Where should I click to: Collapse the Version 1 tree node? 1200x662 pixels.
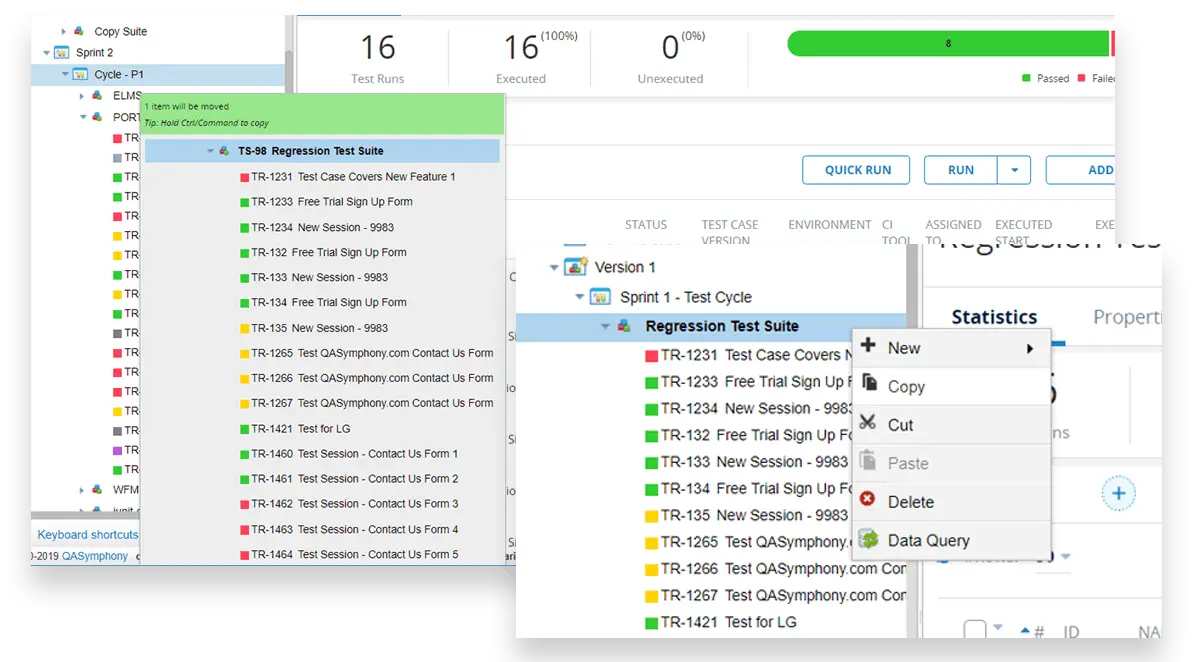coord(554,268)
